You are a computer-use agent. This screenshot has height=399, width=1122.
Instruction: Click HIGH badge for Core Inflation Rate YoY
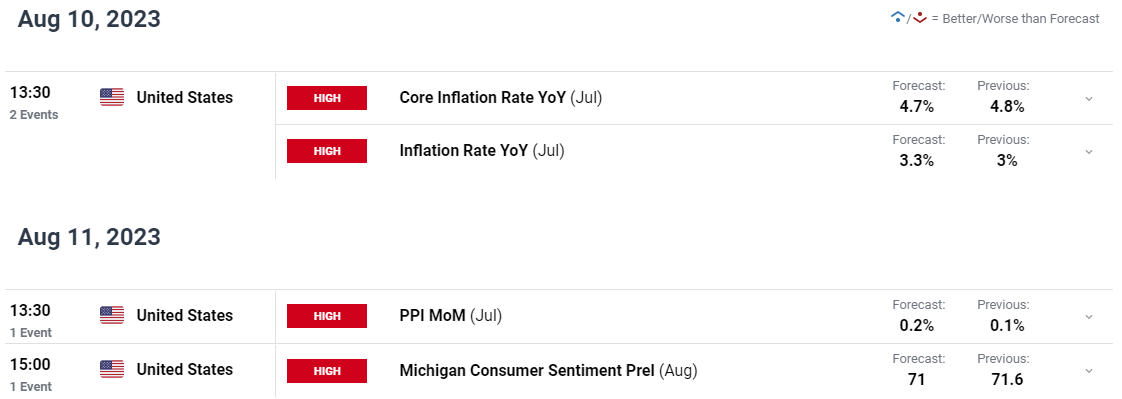click(327, 98)
